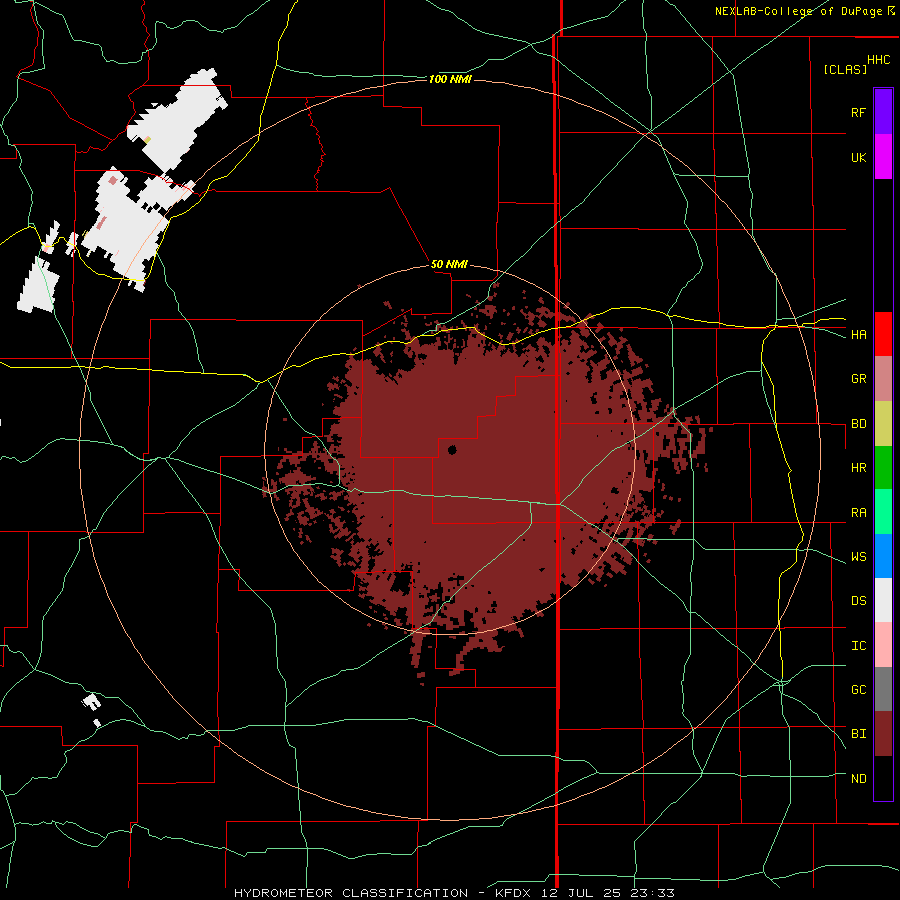Click the BD legend label

pyautogui.click(x=858, y=424)
